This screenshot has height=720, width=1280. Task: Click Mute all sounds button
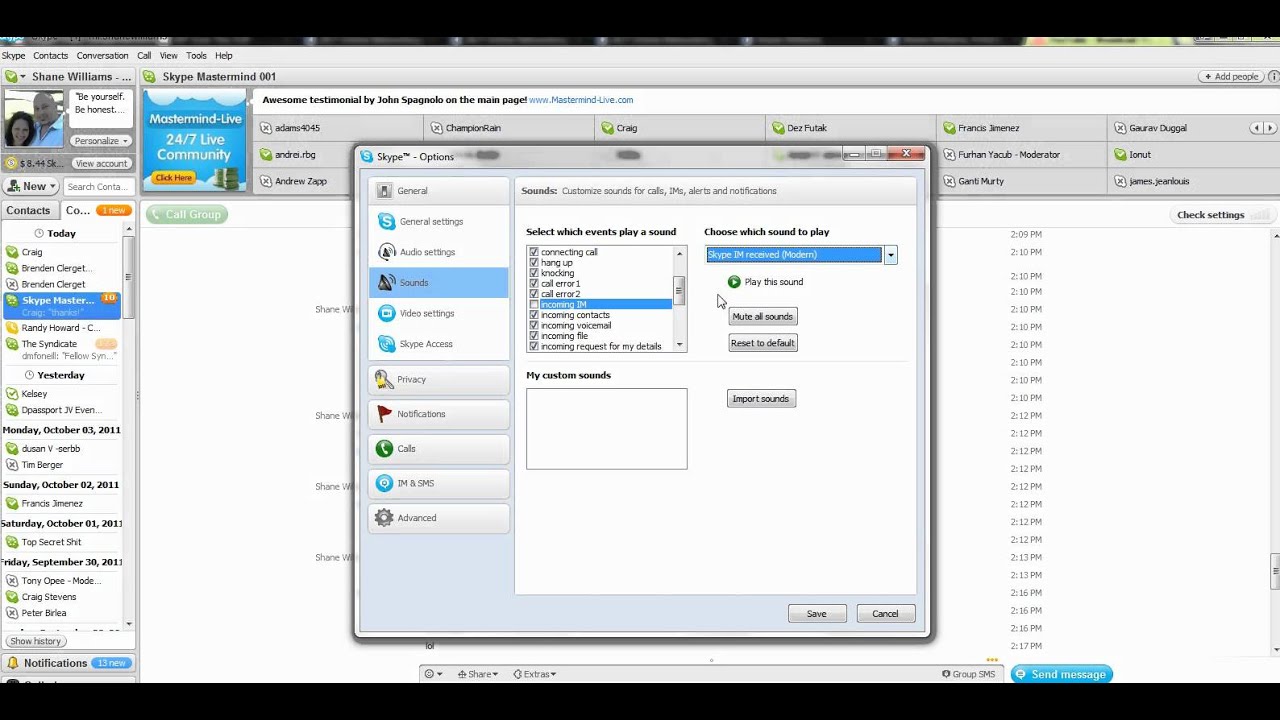[762, 317]
